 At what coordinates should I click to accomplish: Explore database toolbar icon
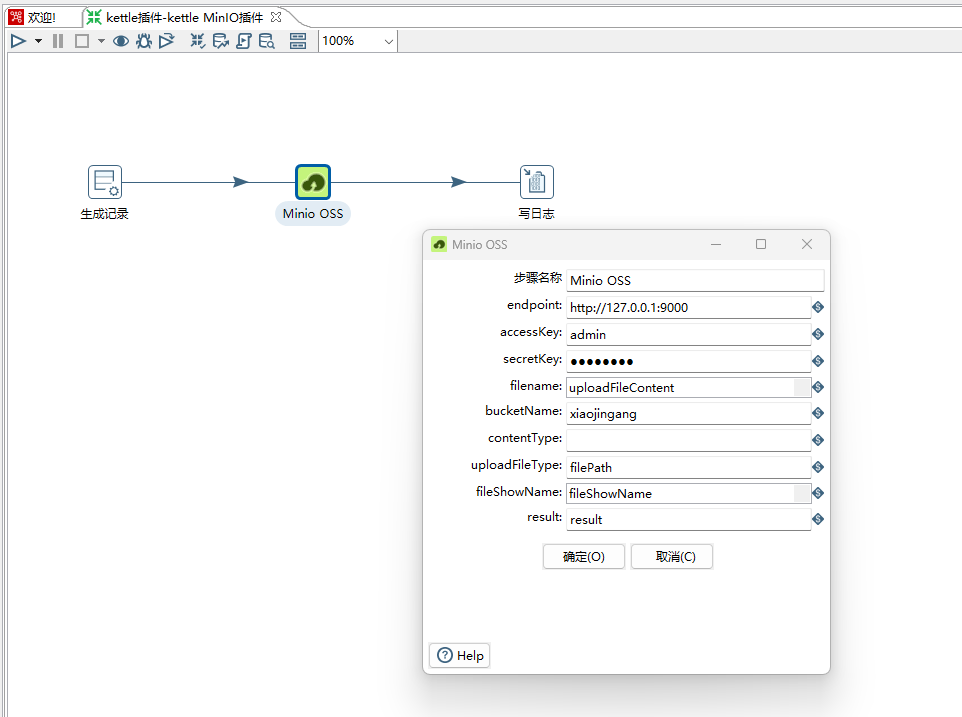[x=266, y=41]
